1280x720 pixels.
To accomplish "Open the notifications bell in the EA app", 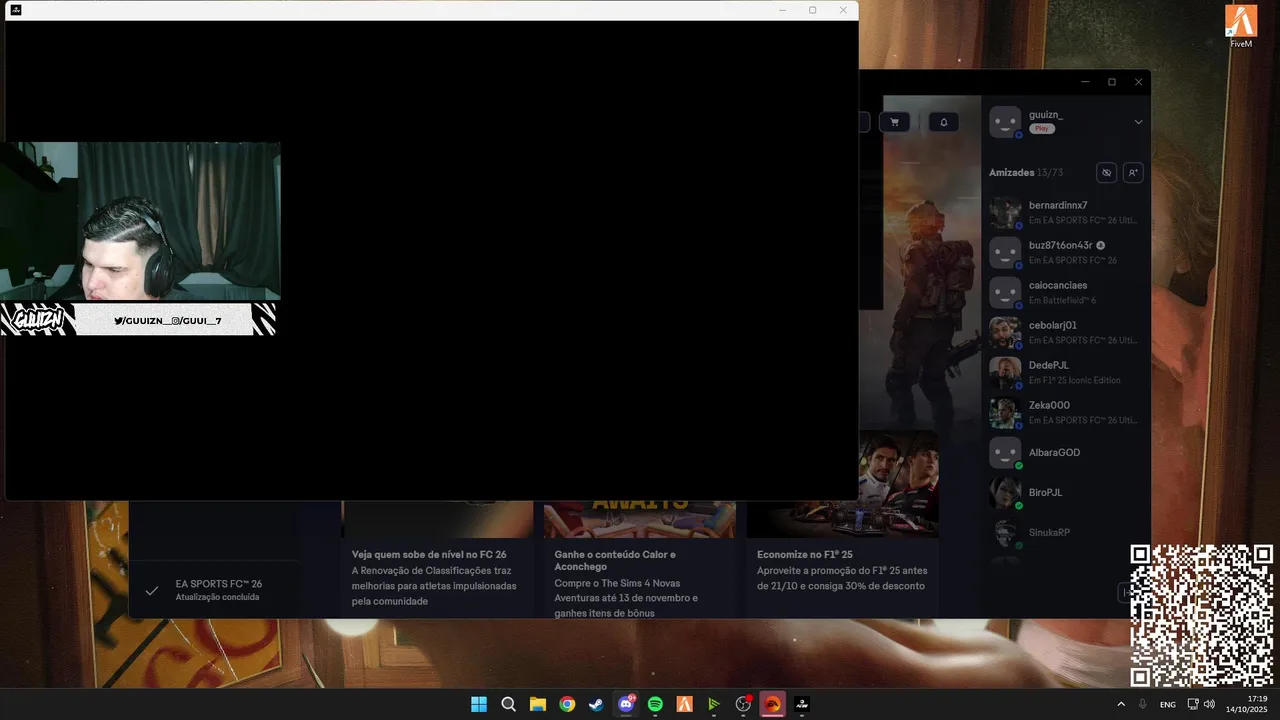I will tap(943, 122).
